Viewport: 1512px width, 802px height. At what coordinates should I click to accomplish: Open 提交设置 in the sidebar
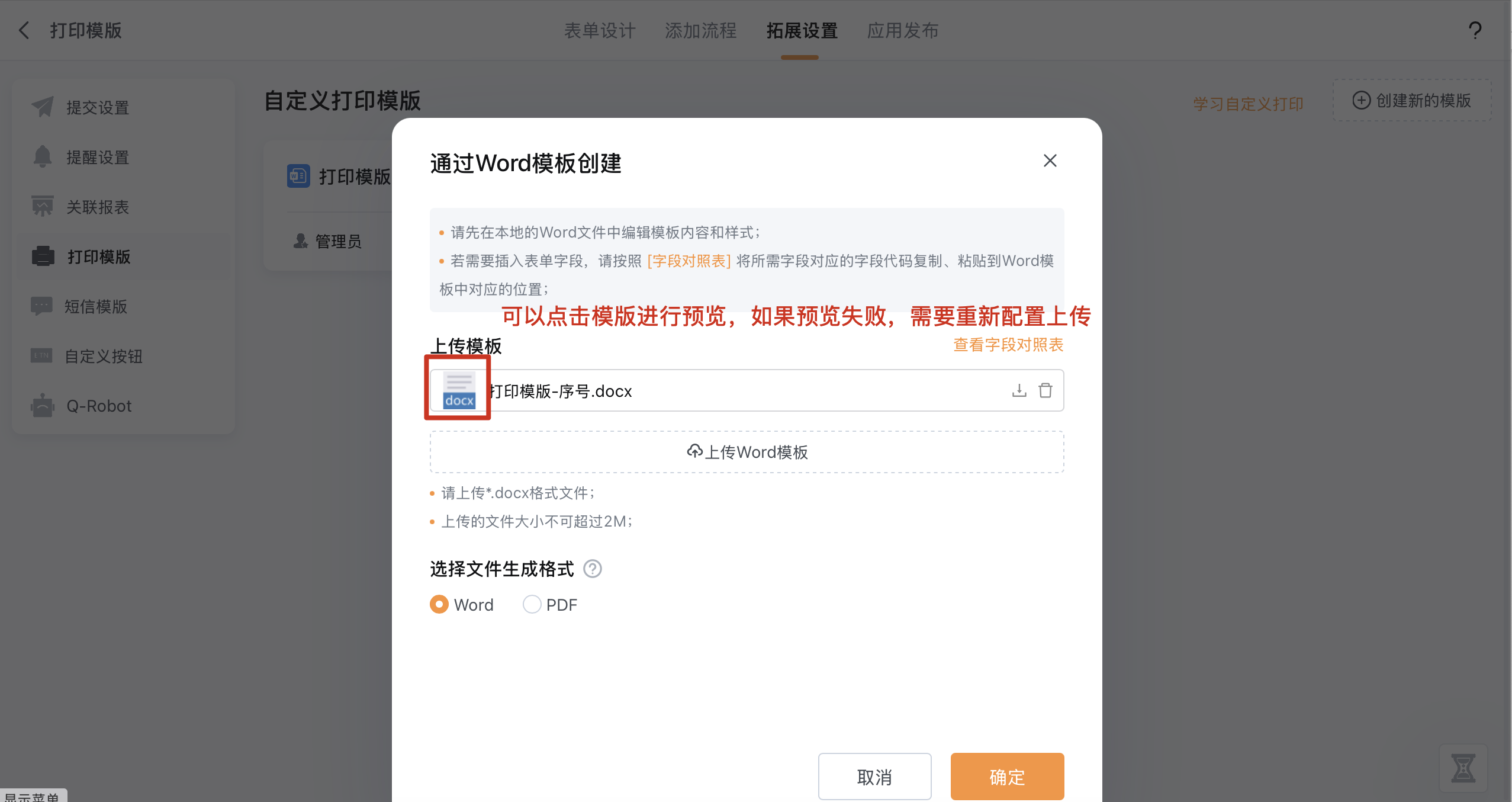coord(123,107)
